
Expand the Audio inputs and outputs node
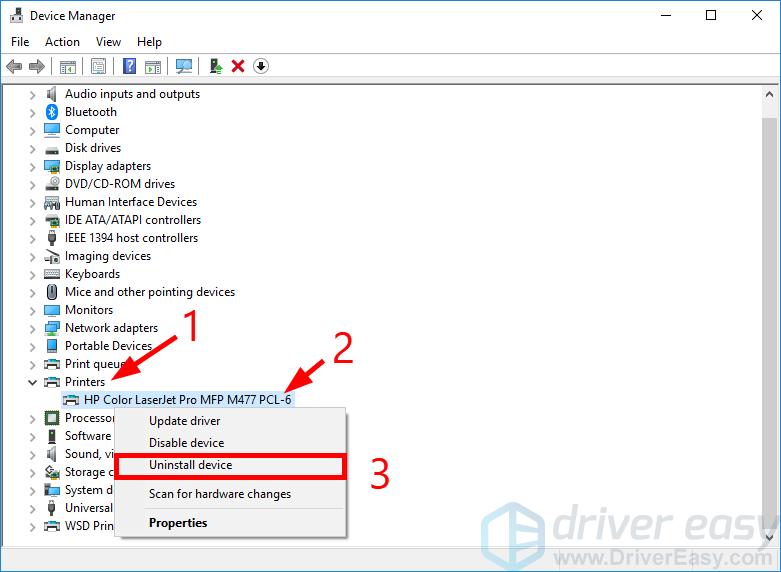32,95
